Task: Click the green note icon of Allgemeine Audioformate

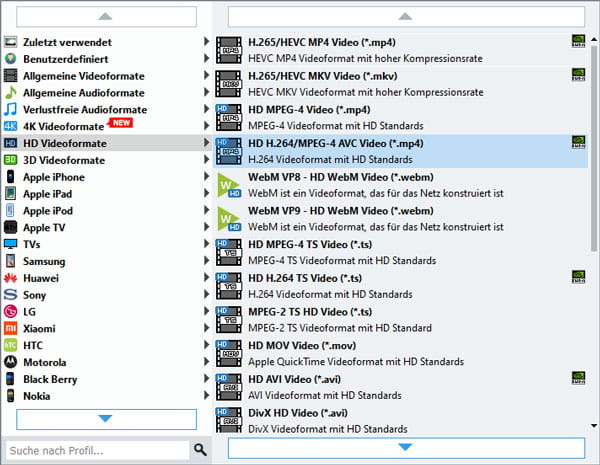Action: [11, 93]
